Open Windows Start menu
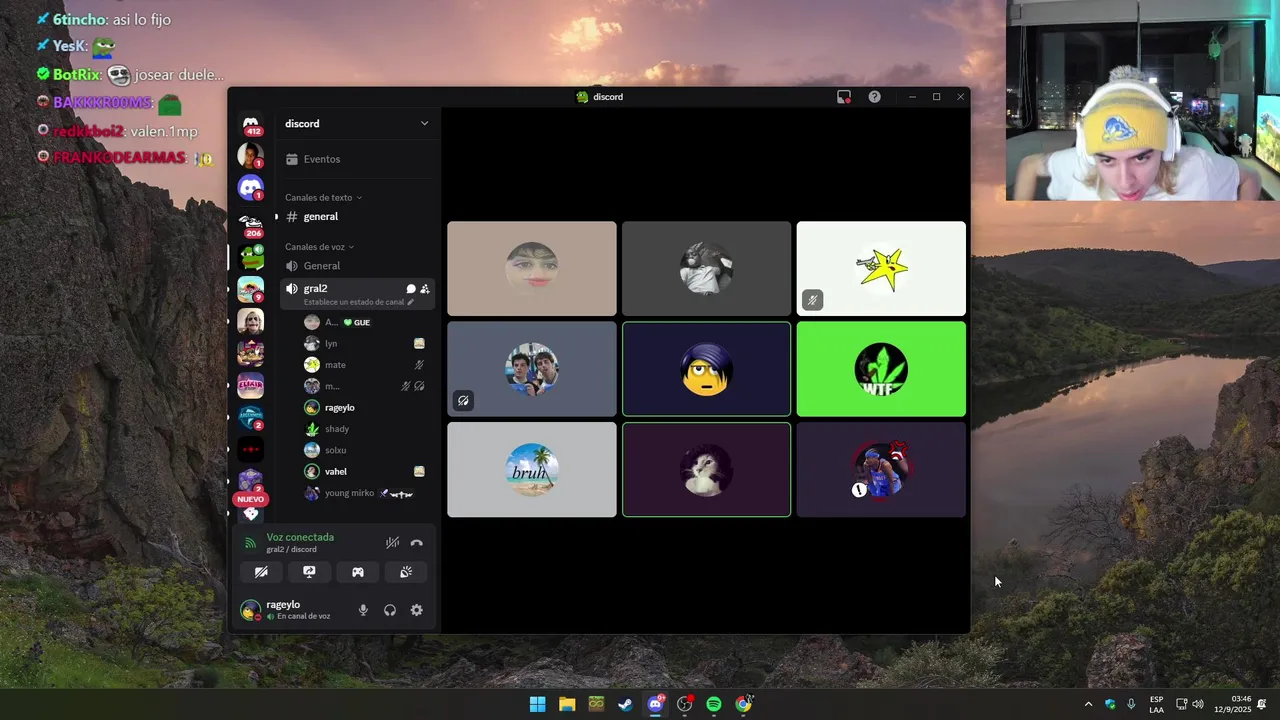This screenshot has width=1280, height=720. (x=537, y=704)
